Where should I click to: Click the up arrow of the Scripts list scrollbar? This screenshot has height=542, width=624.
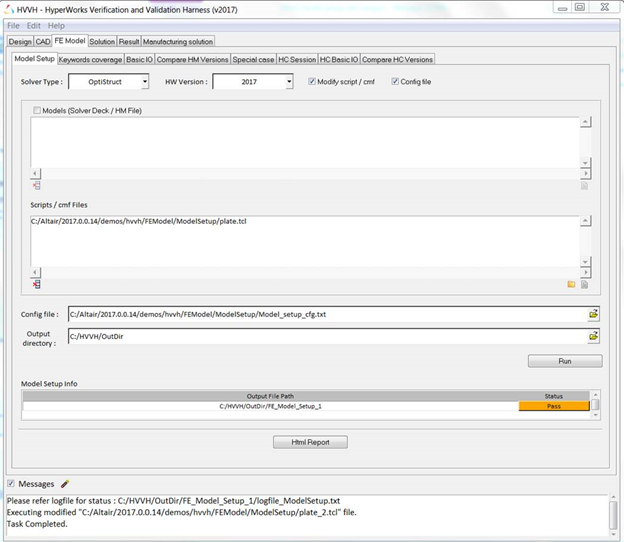[585, 221]
